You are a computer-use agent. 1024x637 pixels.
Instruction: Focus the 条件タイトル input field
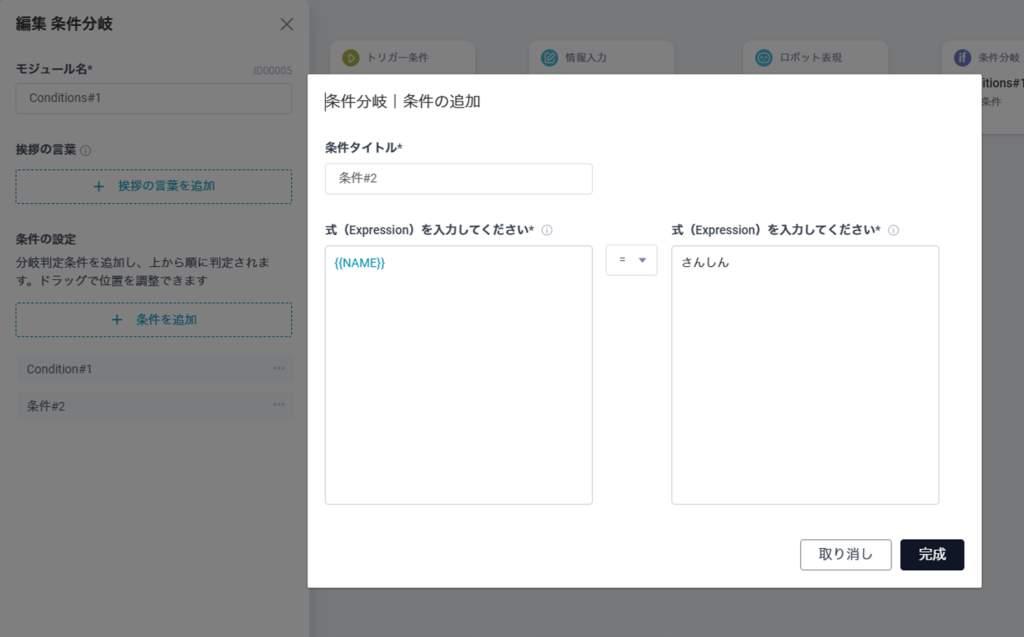pyautogui.click(x=458, y=179)
